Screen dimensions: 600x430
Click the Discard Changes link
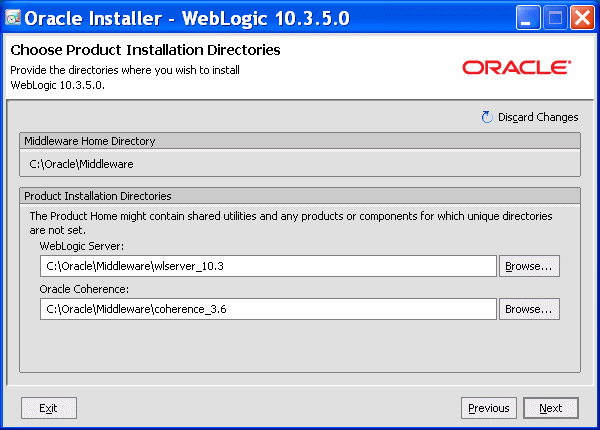pos(538,117)
